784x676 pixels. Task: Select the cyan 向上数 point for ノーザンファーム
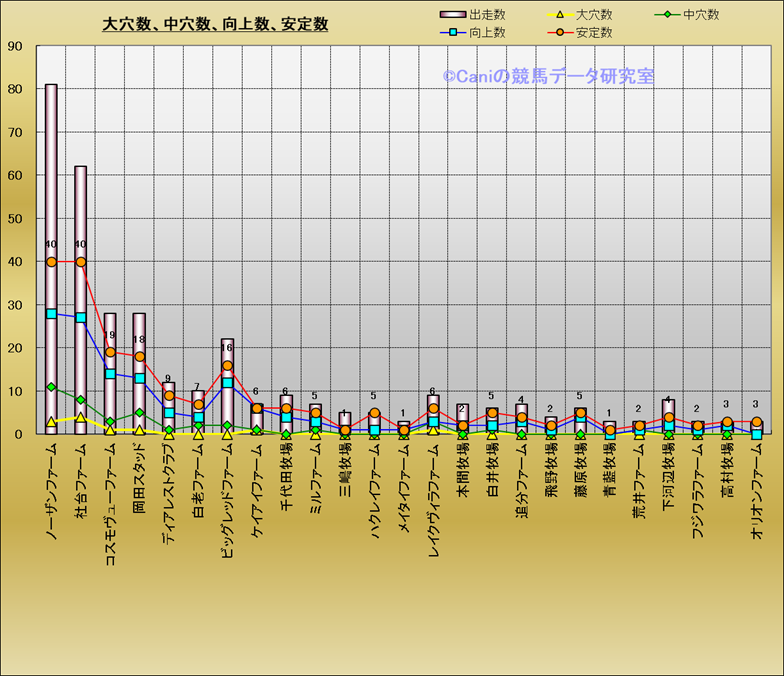[51, 314]
